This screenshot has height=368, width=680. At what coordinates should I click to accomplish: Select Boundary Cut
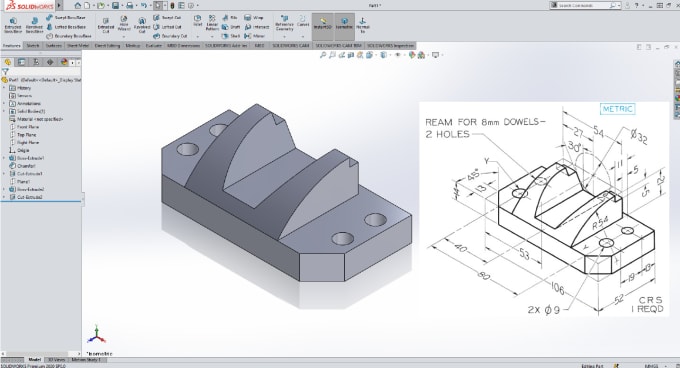[x=170, y=36]
